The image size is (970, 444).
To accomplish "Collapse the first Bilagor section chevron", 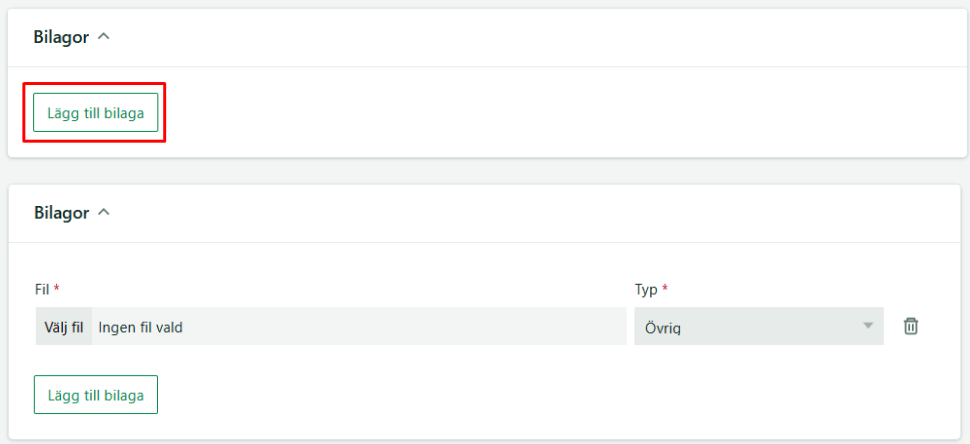I will 104,37.
